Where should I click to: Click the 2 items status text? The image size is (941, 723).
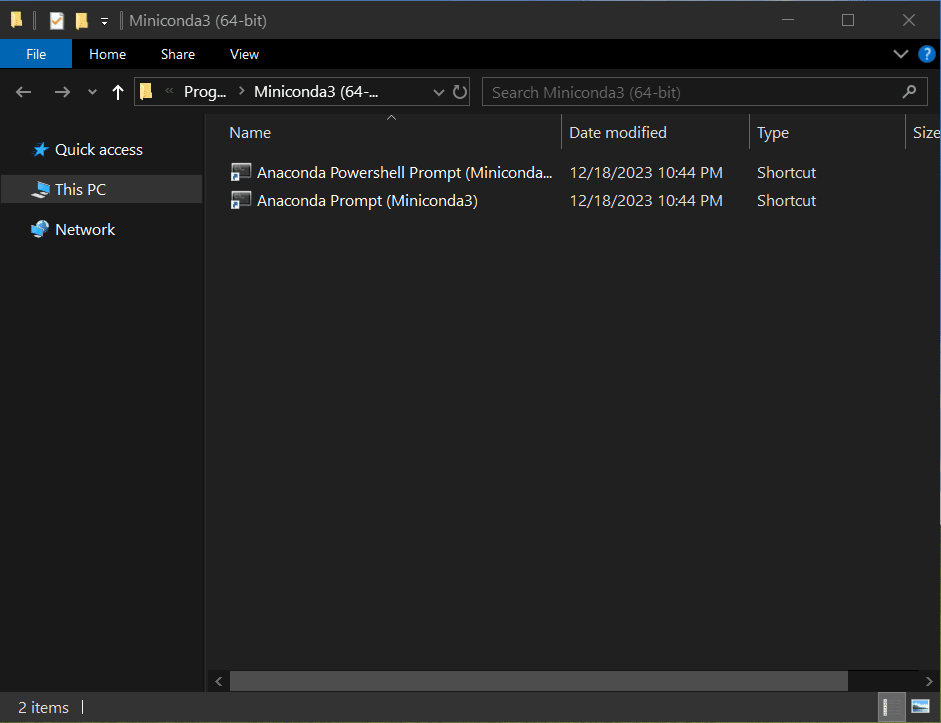point(43,707)
